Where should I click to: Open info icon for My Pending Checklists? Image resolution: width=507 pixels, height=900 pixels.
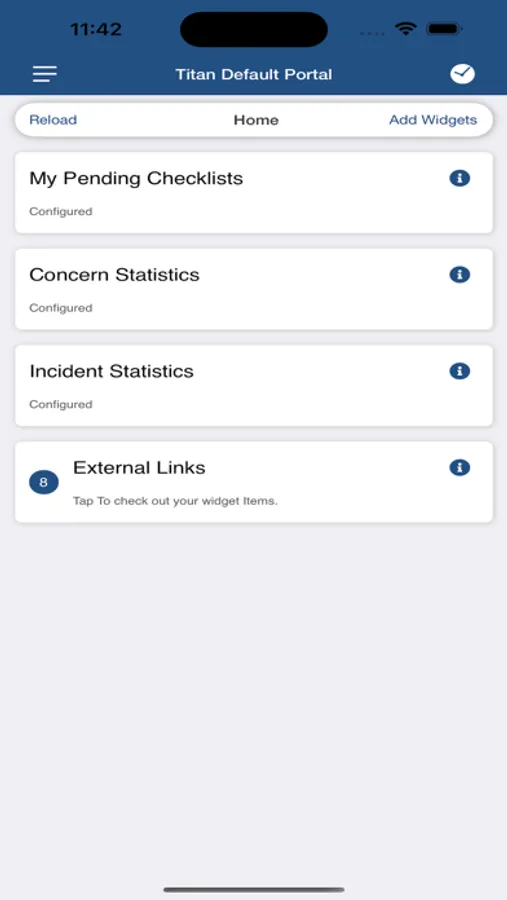coord(459,179)
